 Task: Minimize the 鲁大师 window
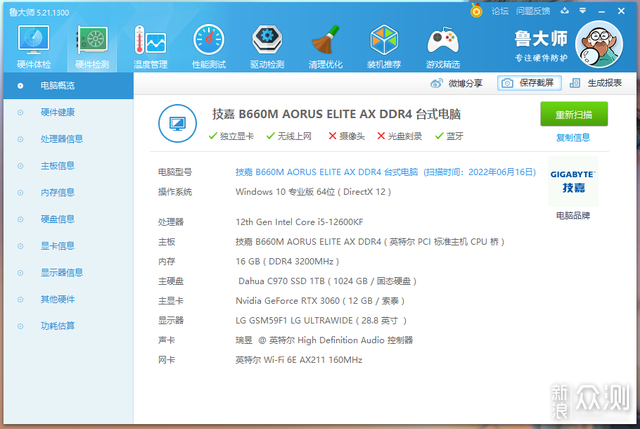(601, 11)
